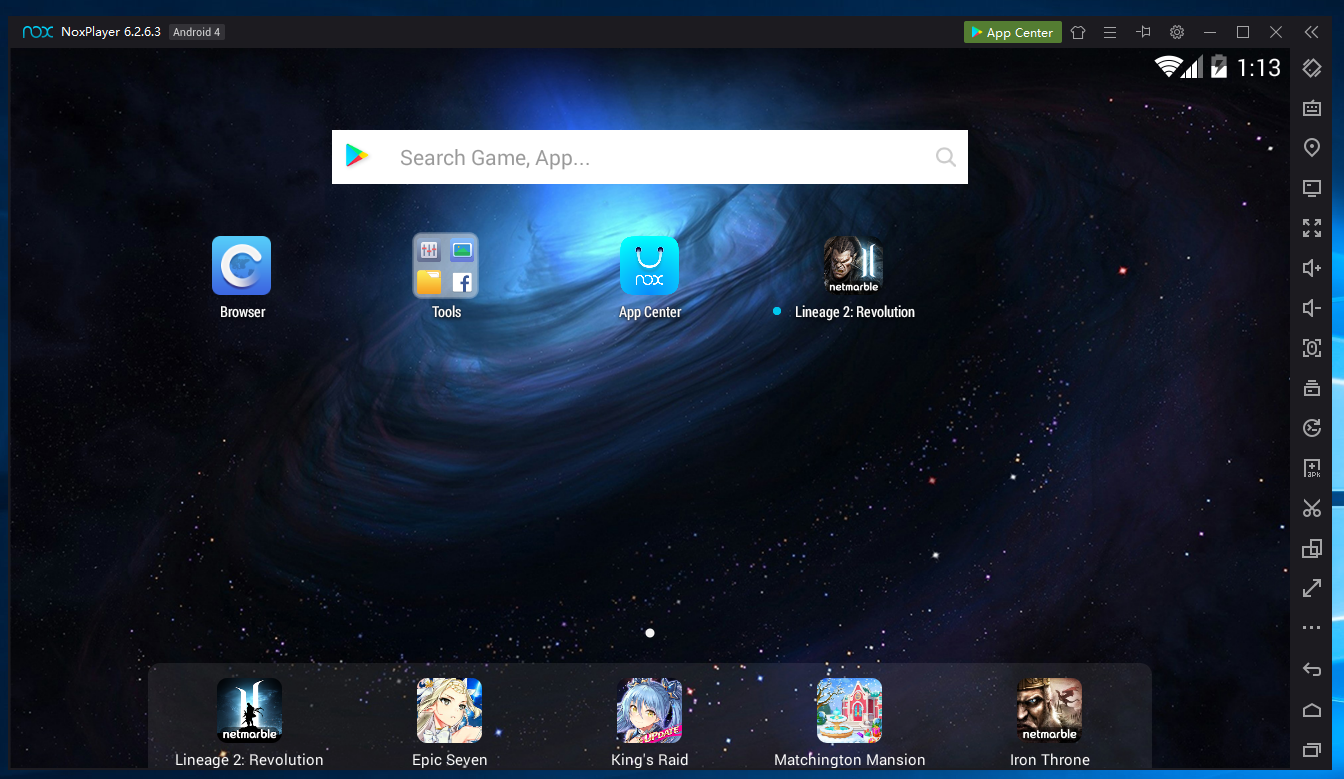Open Android recent apps from sidebar
This screenshot has width=1344, height=779.
point(1312,750)
